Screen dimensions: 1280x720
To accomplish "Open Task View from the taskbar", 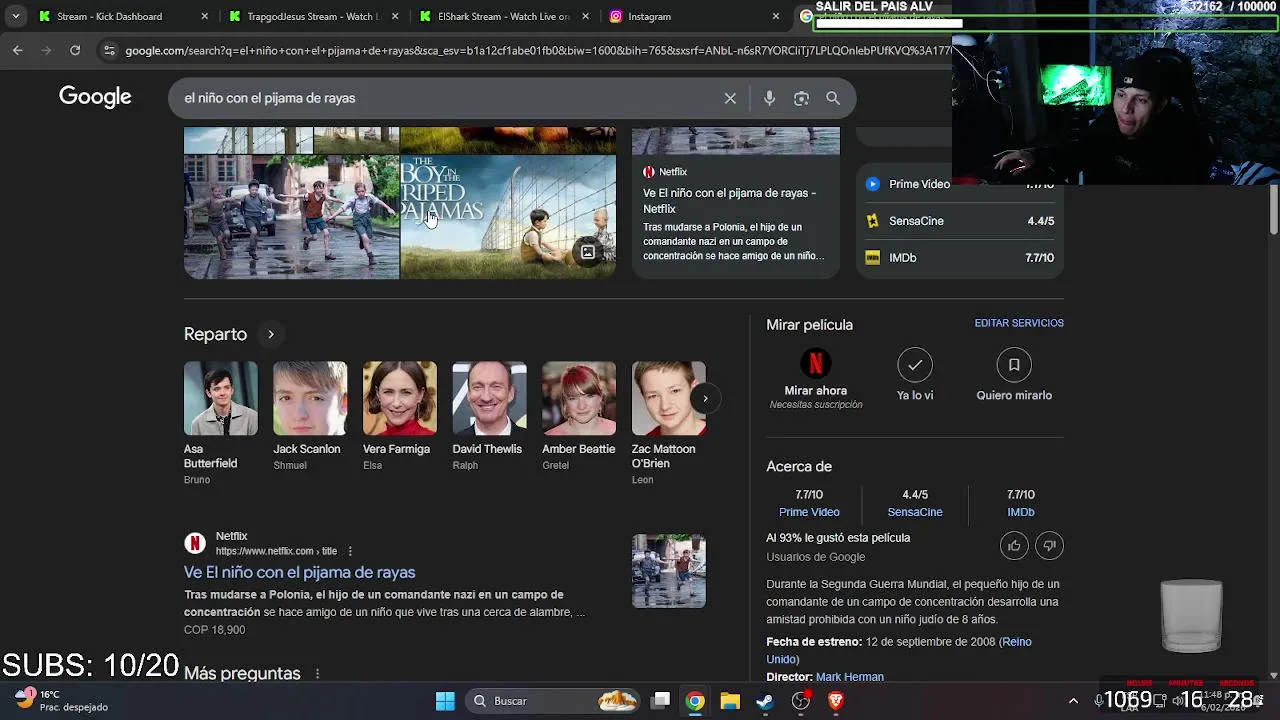I will pos(661,701).
